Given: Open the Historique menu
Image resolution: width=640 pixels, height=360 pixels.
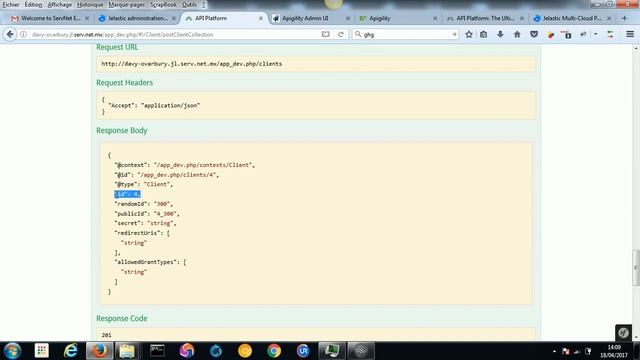Looking at the screenshot, I should (x=90, y=4).
